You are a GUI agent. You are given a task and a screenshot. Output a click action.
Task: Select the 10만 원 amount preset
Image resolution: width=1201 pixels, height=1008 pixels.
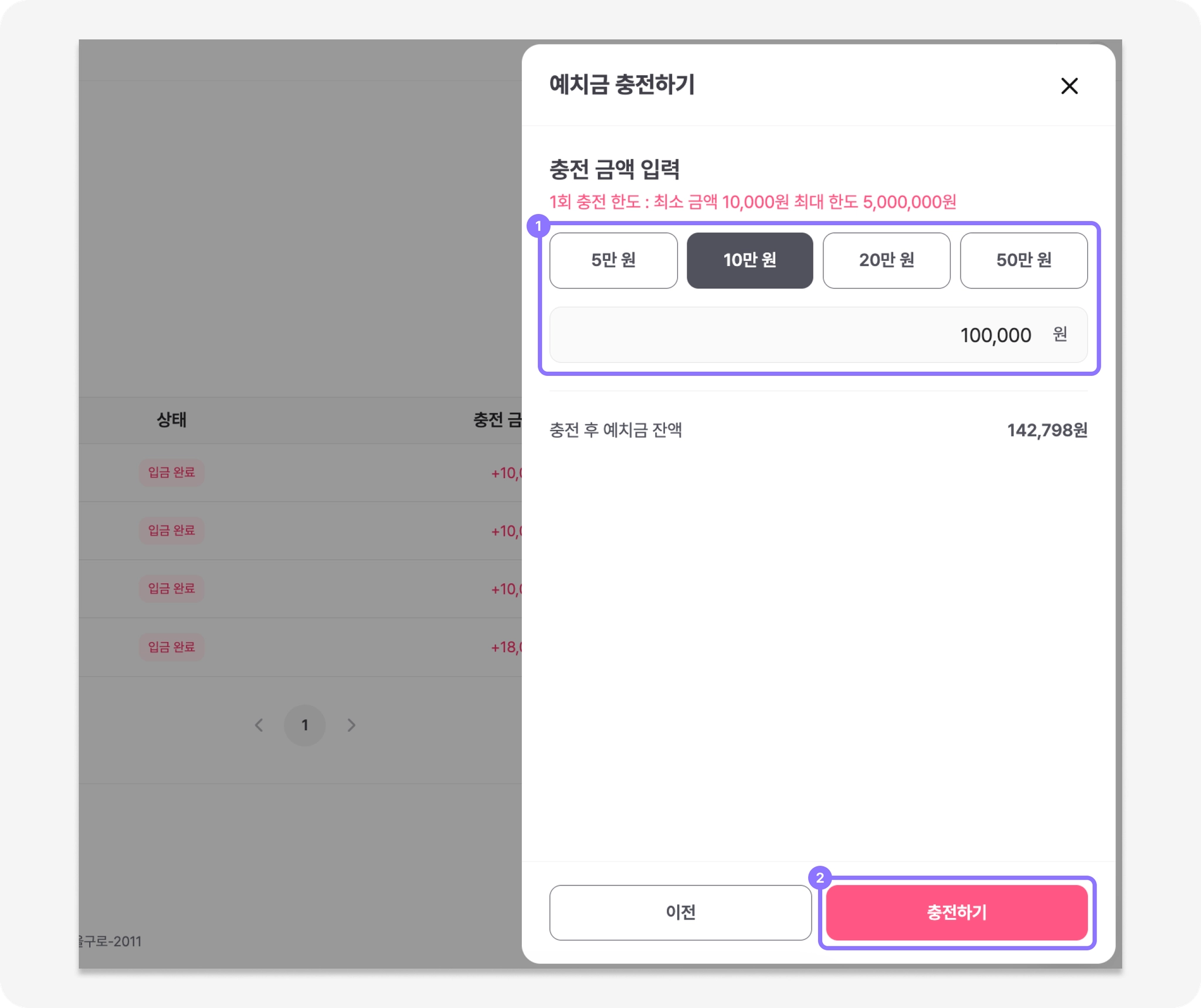(x=749, y=260)
